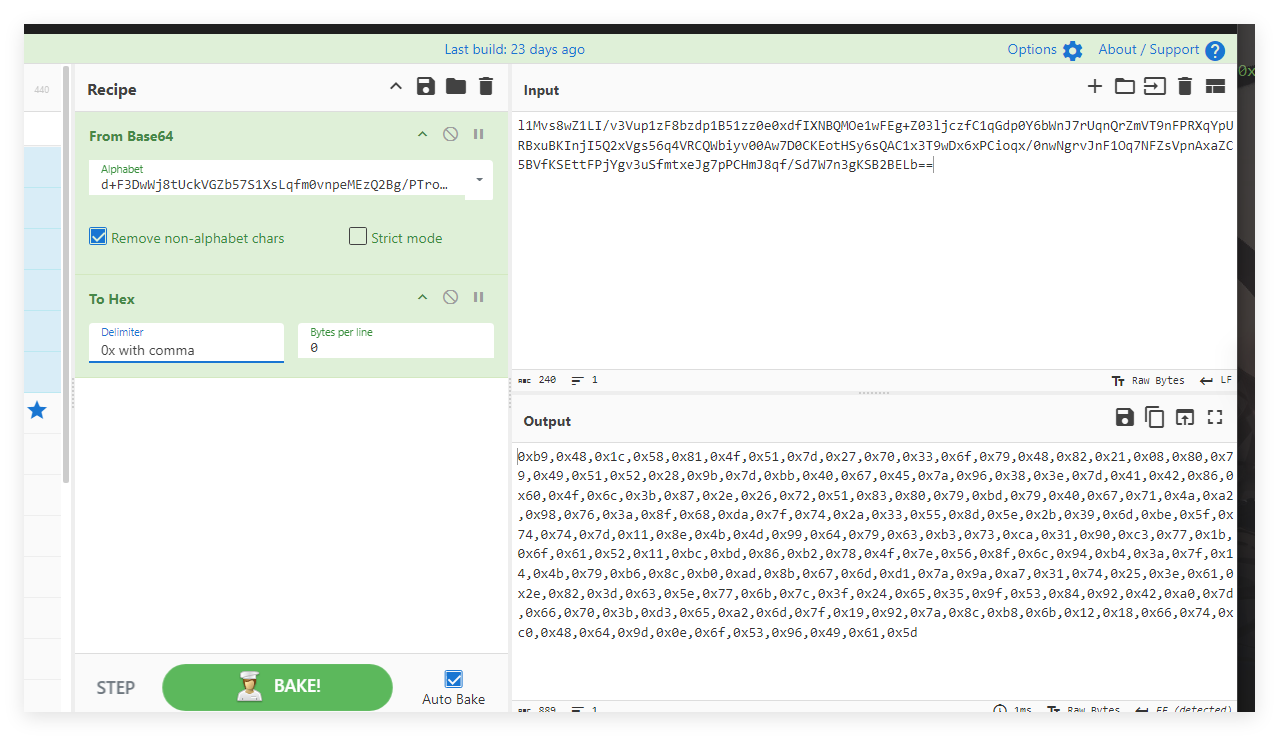
Task: Click the BAKE! button
Action: point(277,687)
